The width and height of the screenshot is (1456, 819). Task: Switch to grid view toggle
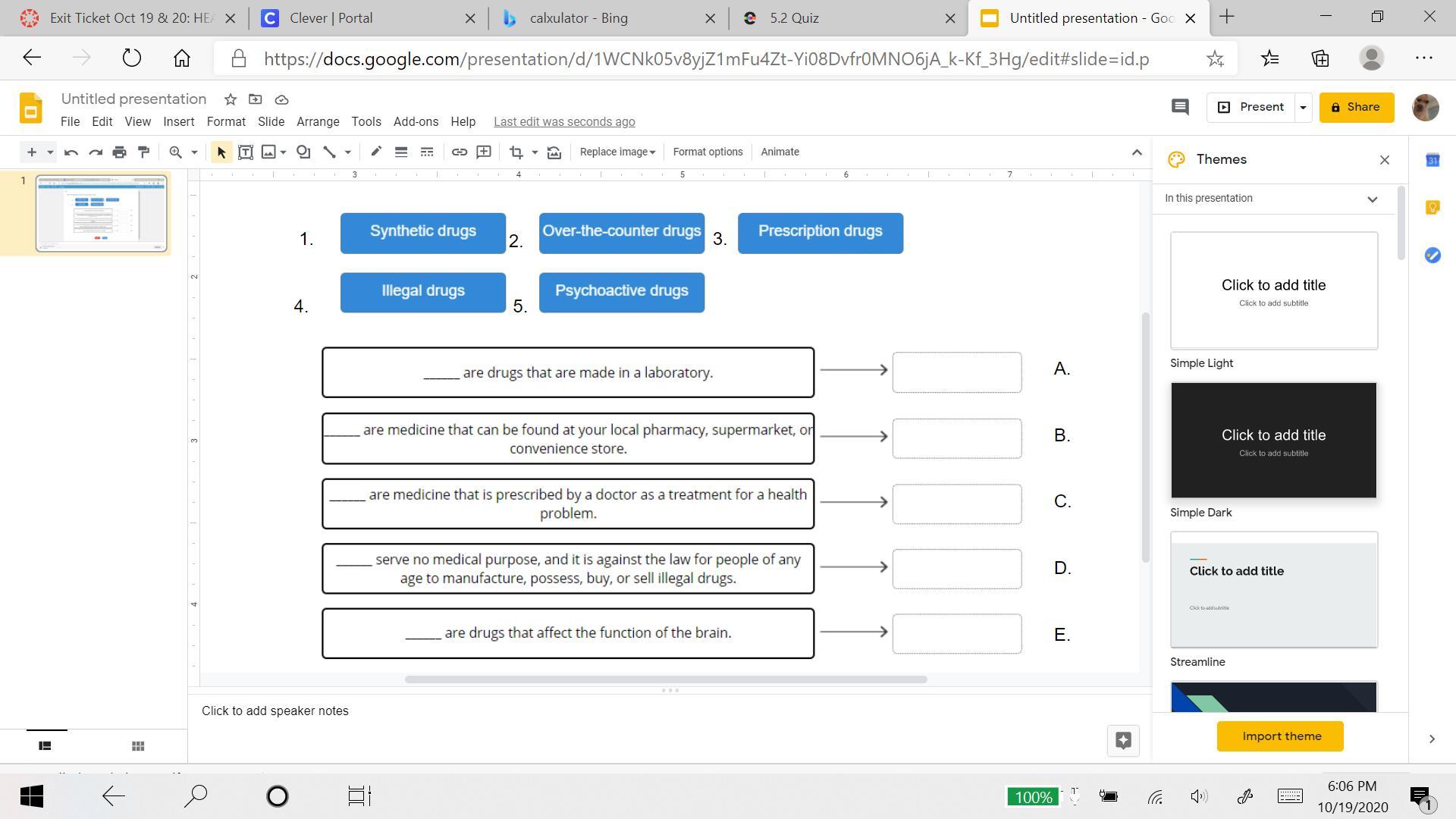click(138, 746)
